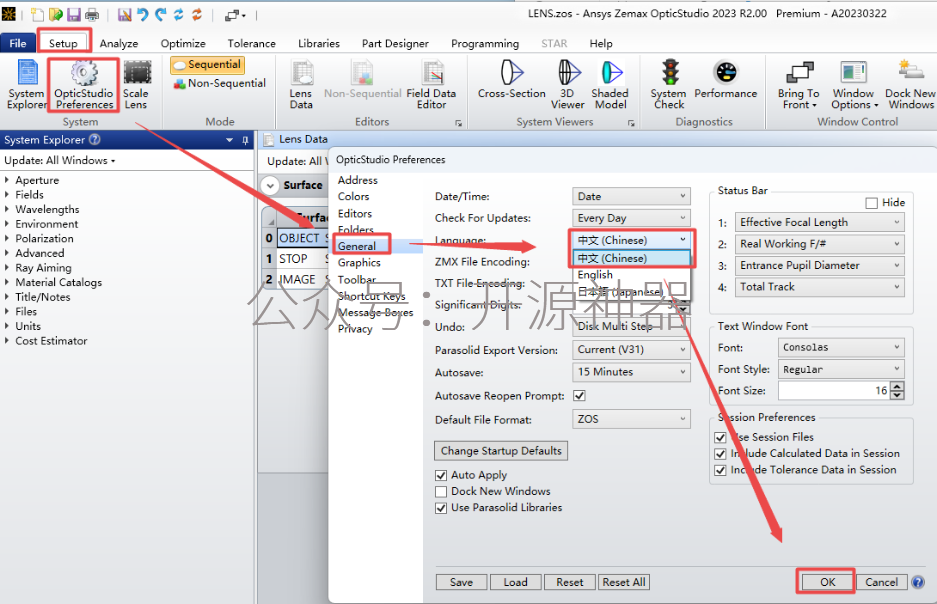937x604 pixels.
Task: Expand the Wavelengths tree node
Action: click(7, 209)
